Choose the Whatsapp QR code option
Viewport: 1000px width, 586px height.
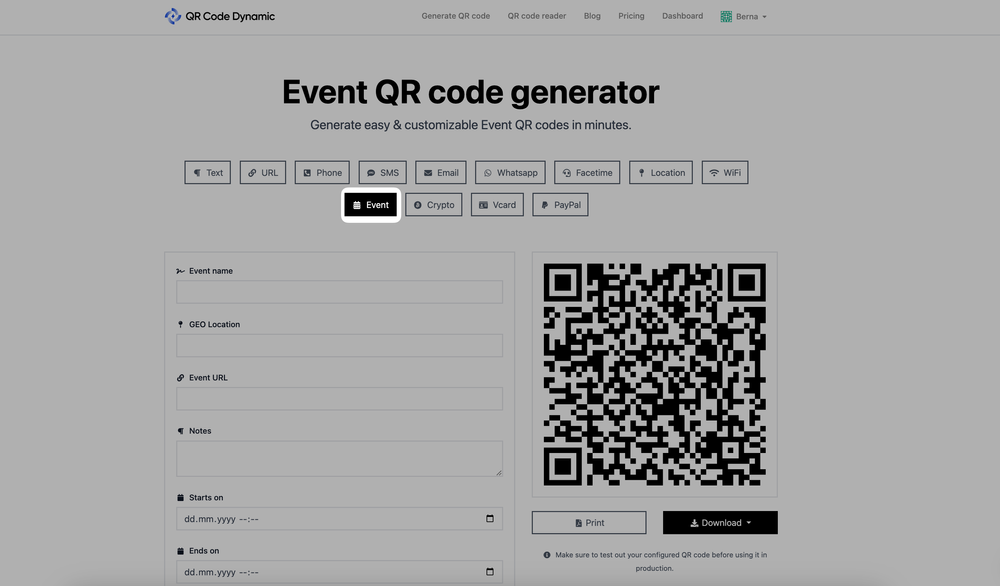point(510,171)
